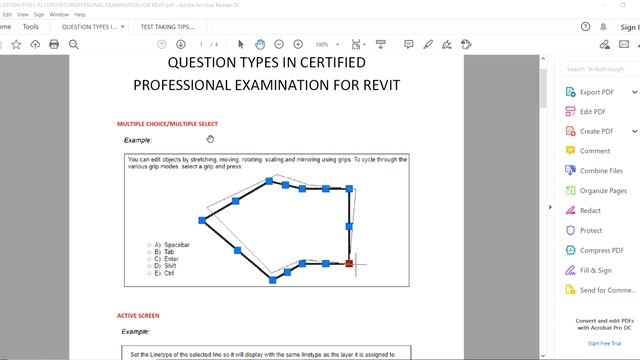The height and width of the screenshot is (360, 640).
Task: Open notifications bell icon
Action: (603, 27)
